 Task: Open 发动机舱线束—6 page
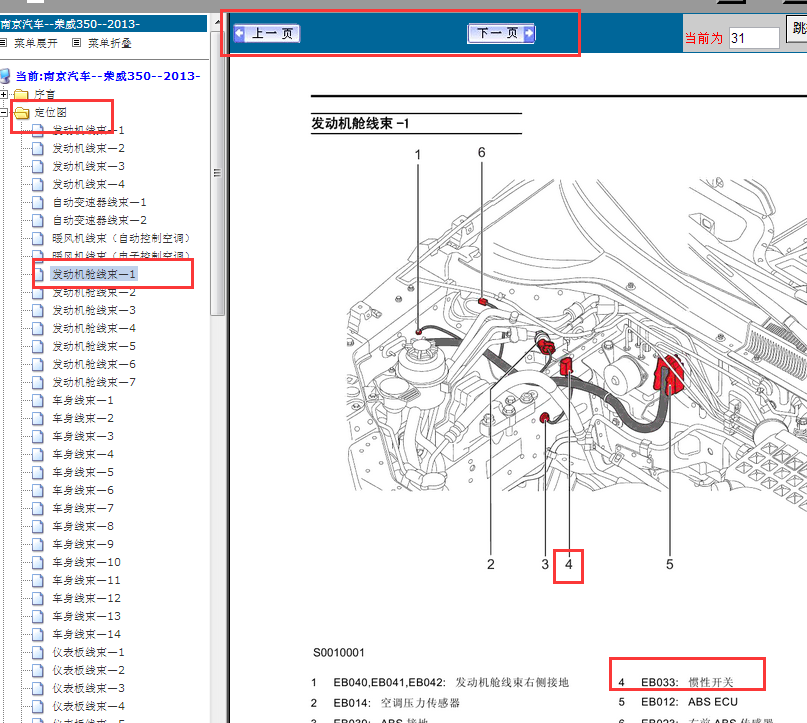coord(94,364)
